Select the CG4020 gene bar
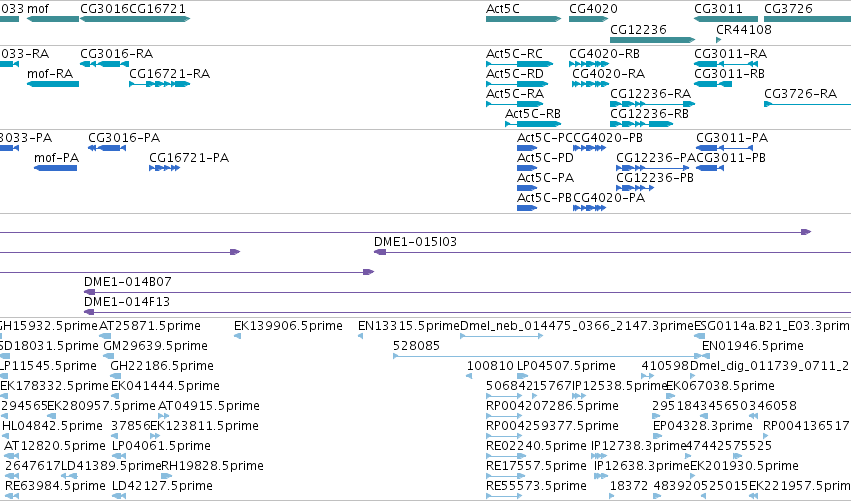This screenshot has width=851, height=501. (x=588, y=19)
